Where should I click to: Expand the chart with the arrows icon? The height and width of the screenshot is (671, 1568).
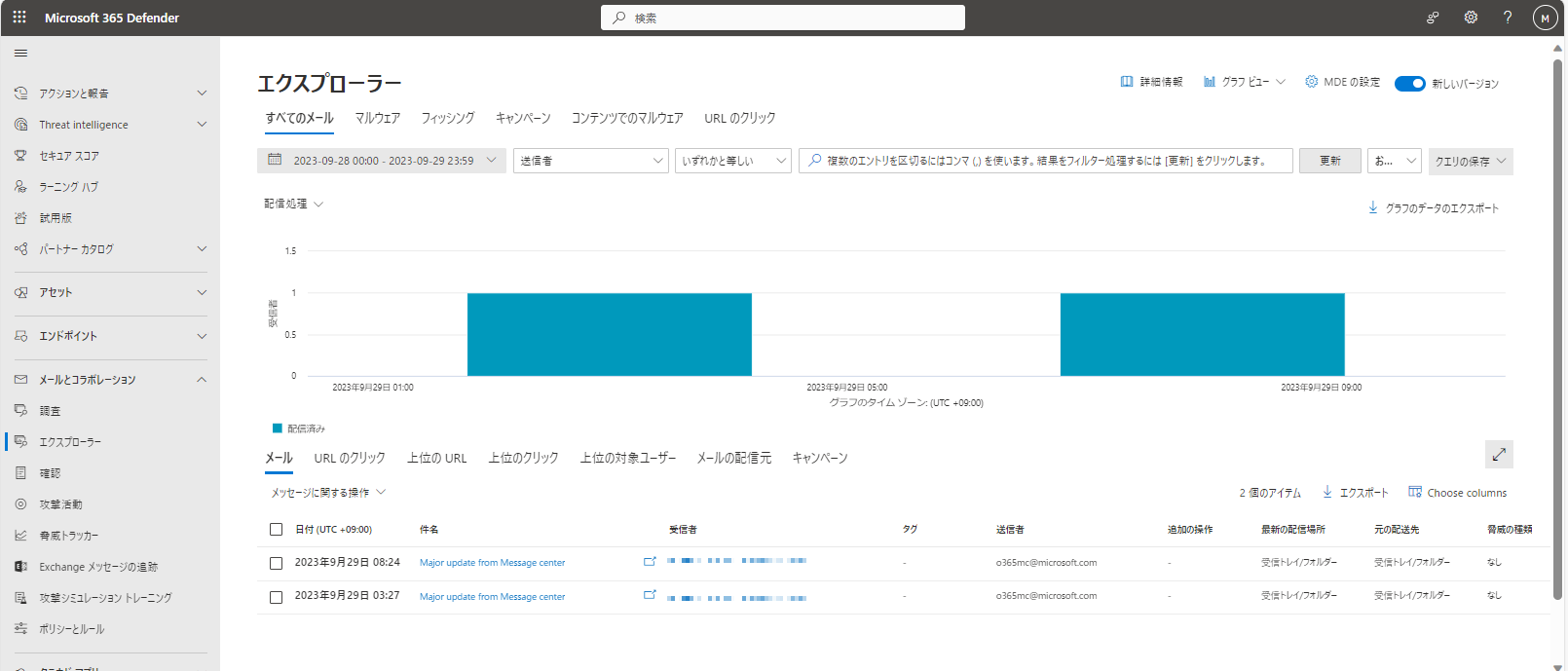[x=1499, y=454]
